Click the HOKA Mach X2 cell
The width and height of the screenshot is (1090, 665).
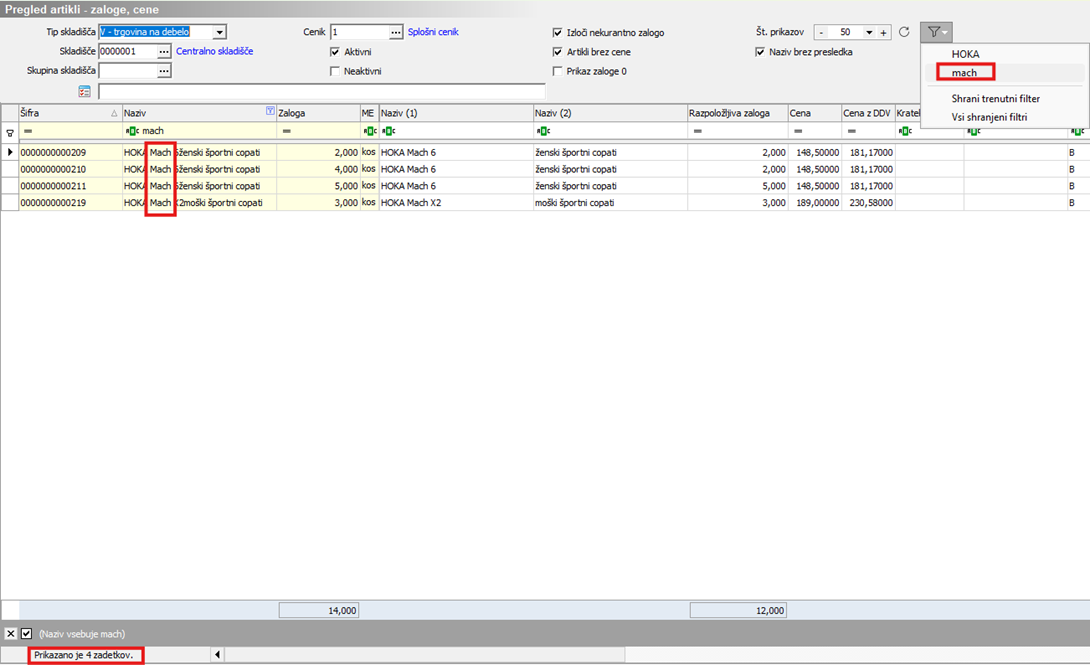456,202
